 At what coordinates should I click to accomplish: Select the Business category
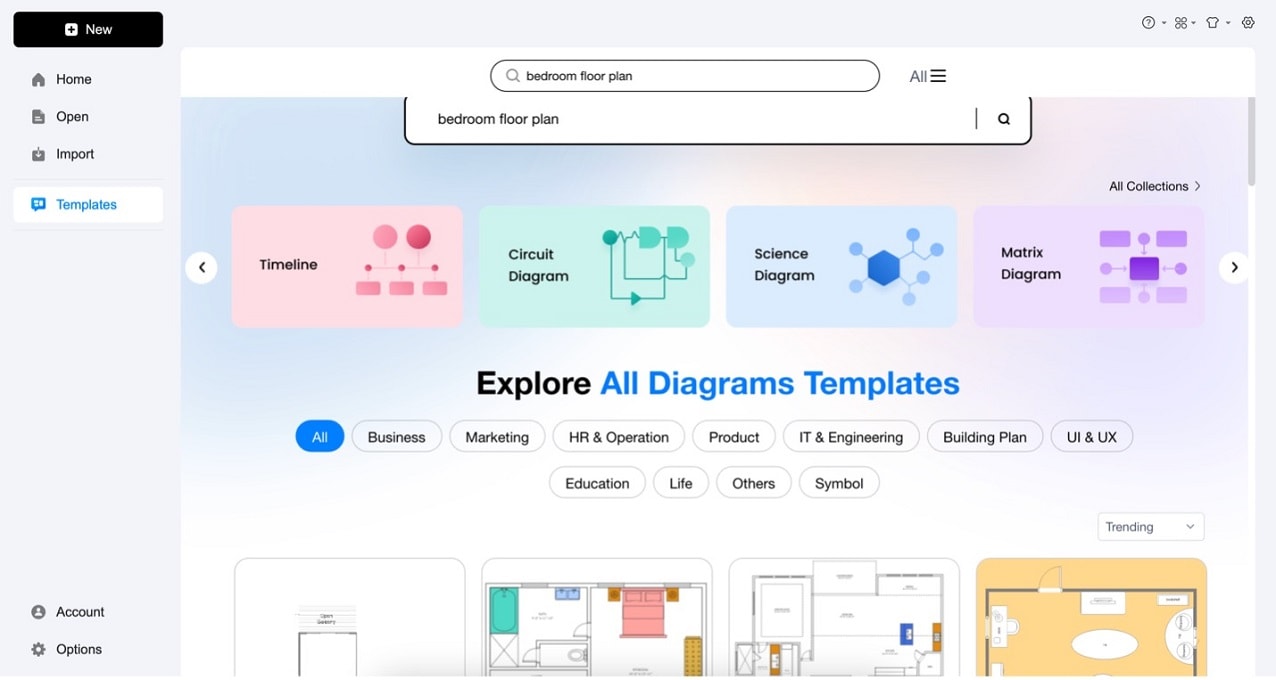pyautogui.click(x=396, y=437)
